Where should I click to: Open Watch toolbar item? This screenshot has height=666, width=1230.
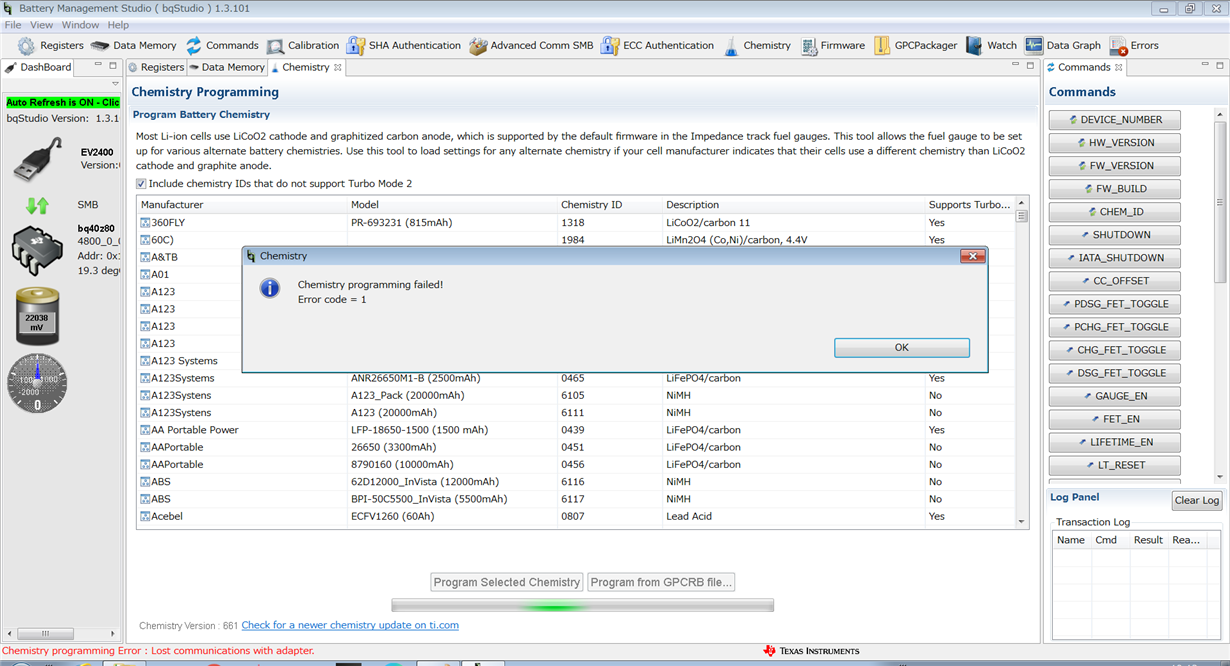point(991,45)
